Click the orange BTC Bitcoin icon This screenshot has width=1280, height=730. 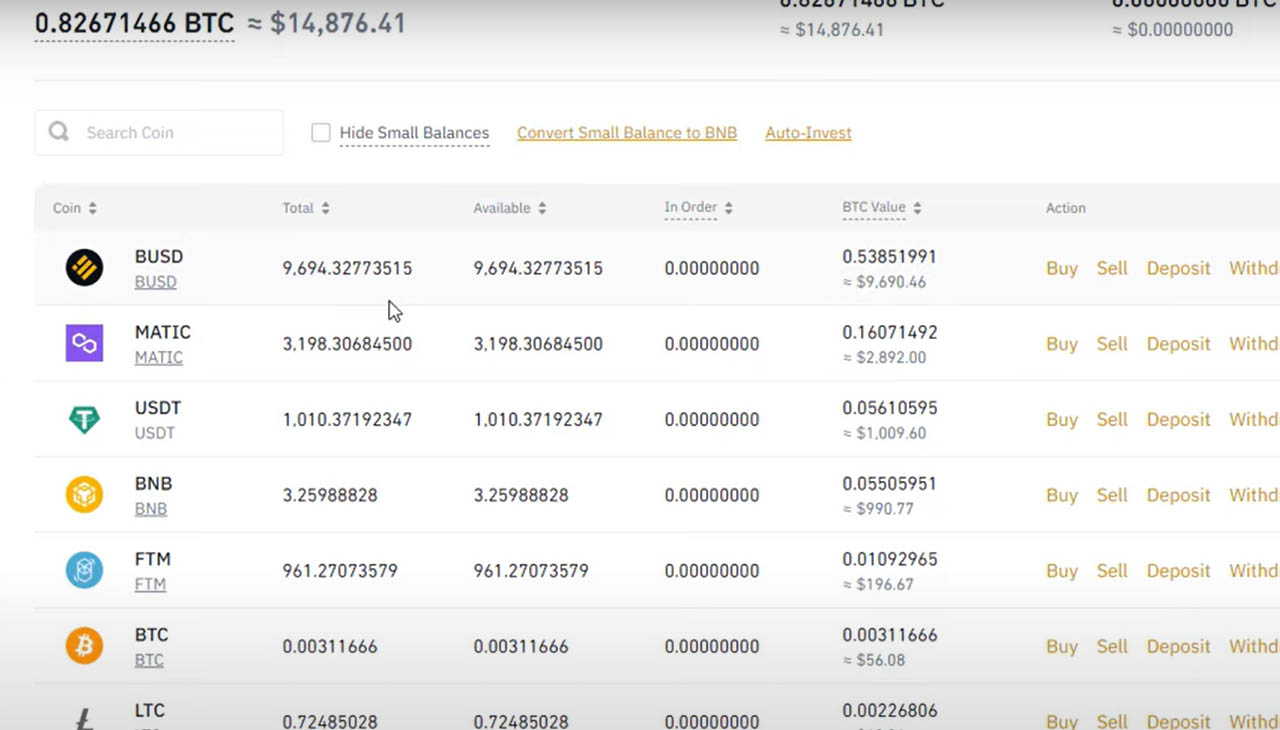(x=84, y=647)
